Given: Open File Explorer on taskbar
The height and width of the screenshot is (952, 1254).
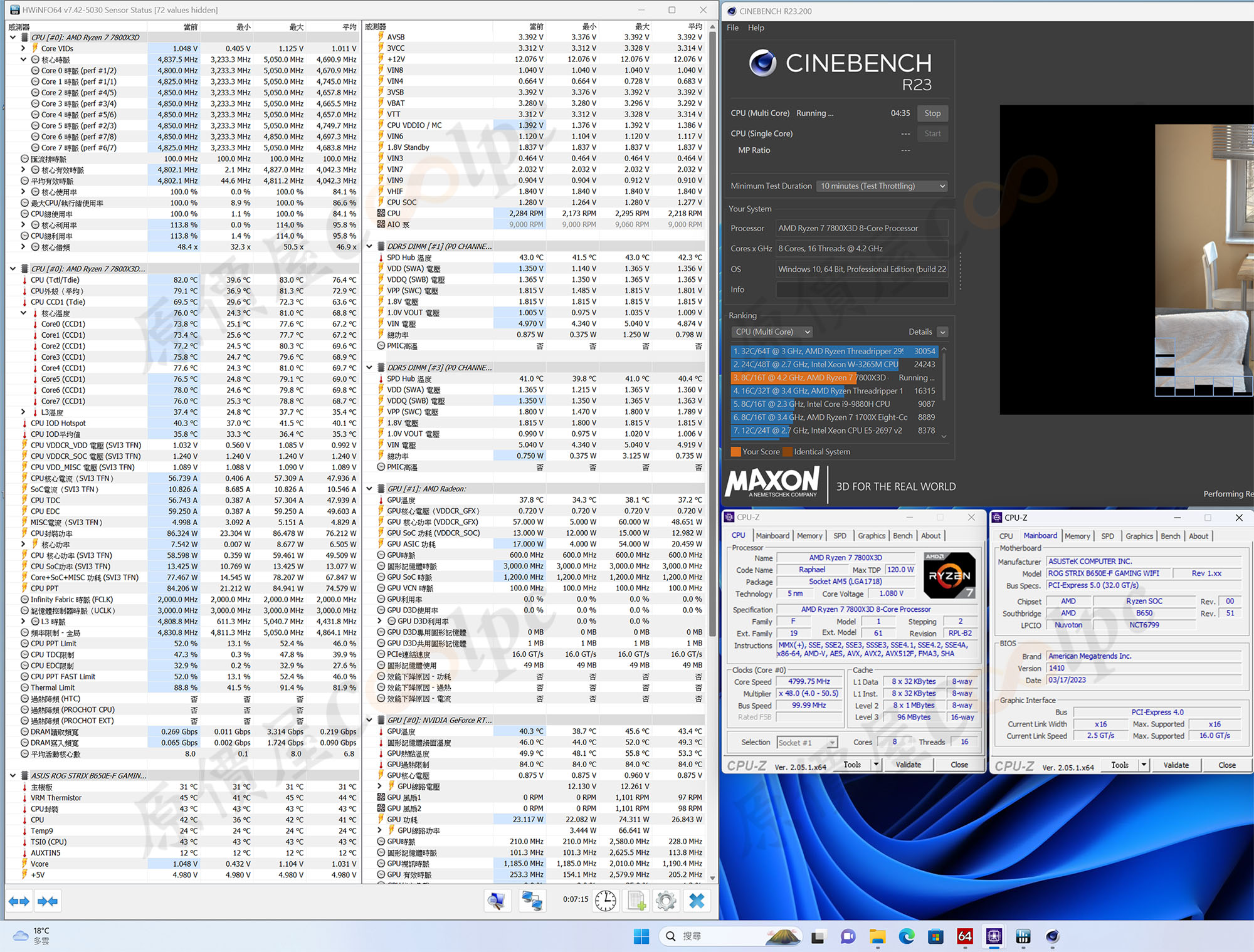Looking at the screenshot, I should click(877, 936).
